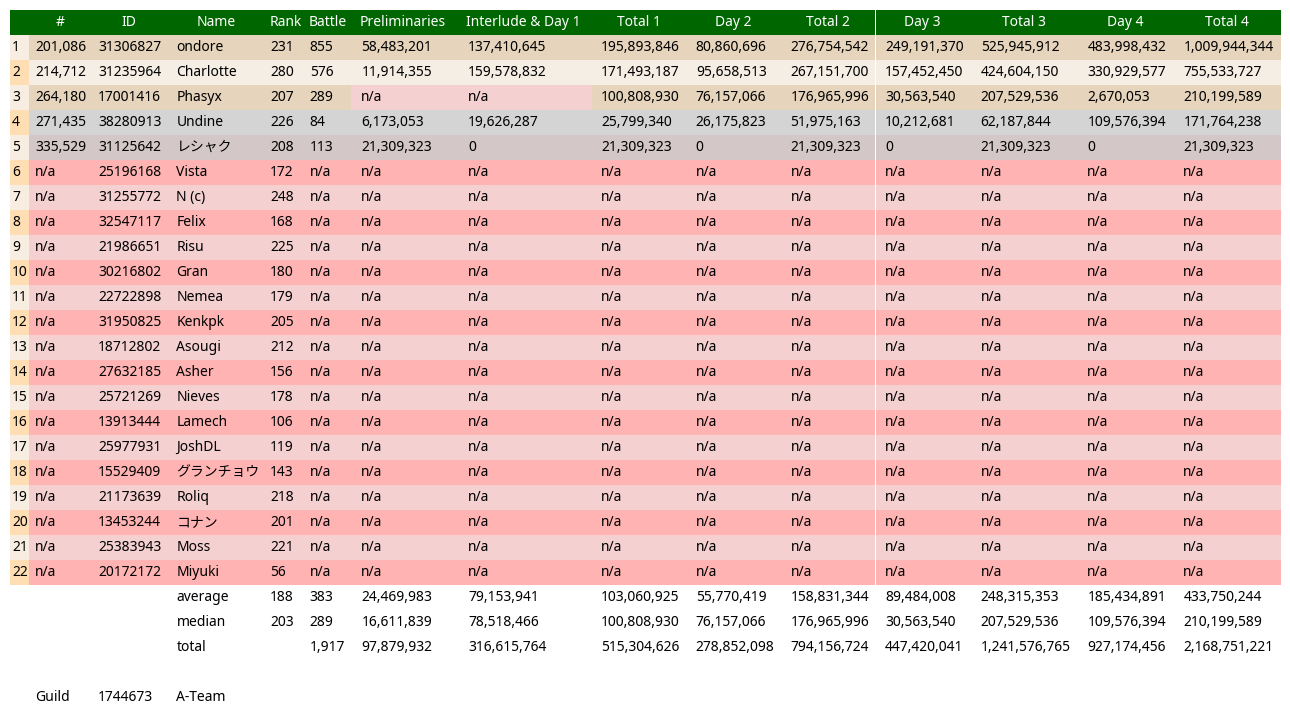
Task: Click the レシャク name cell
Action: pyautogui.click(x=204, y=146)
